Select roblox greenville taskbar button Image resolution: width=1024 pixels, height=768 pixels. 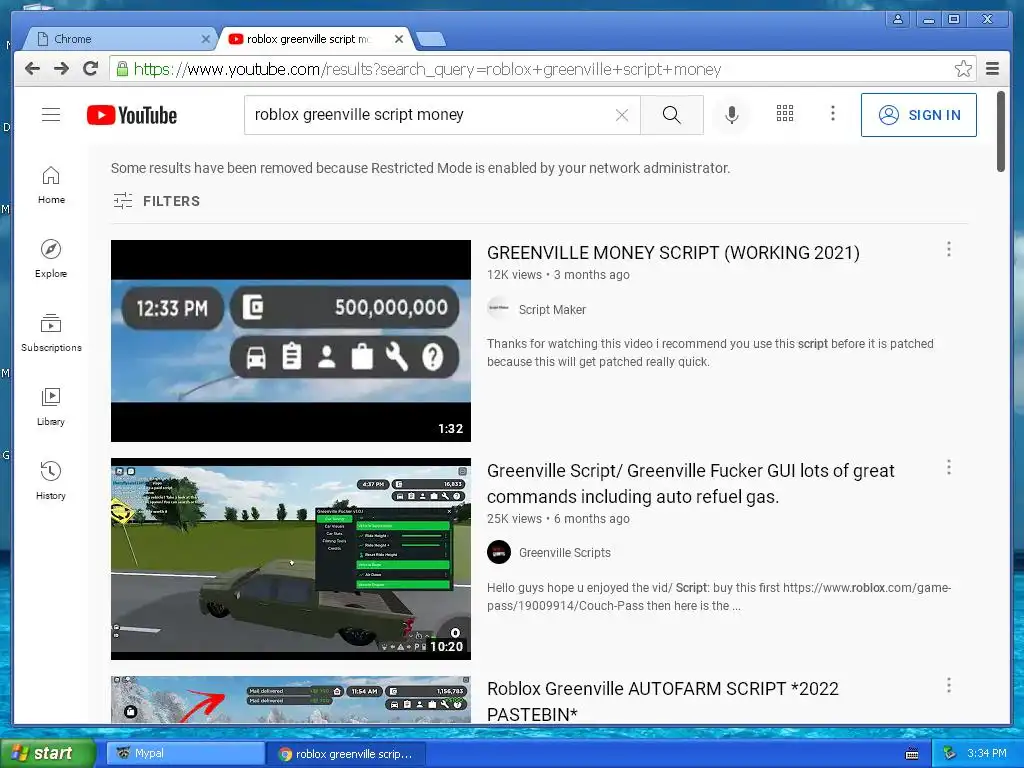click(346, 754)
